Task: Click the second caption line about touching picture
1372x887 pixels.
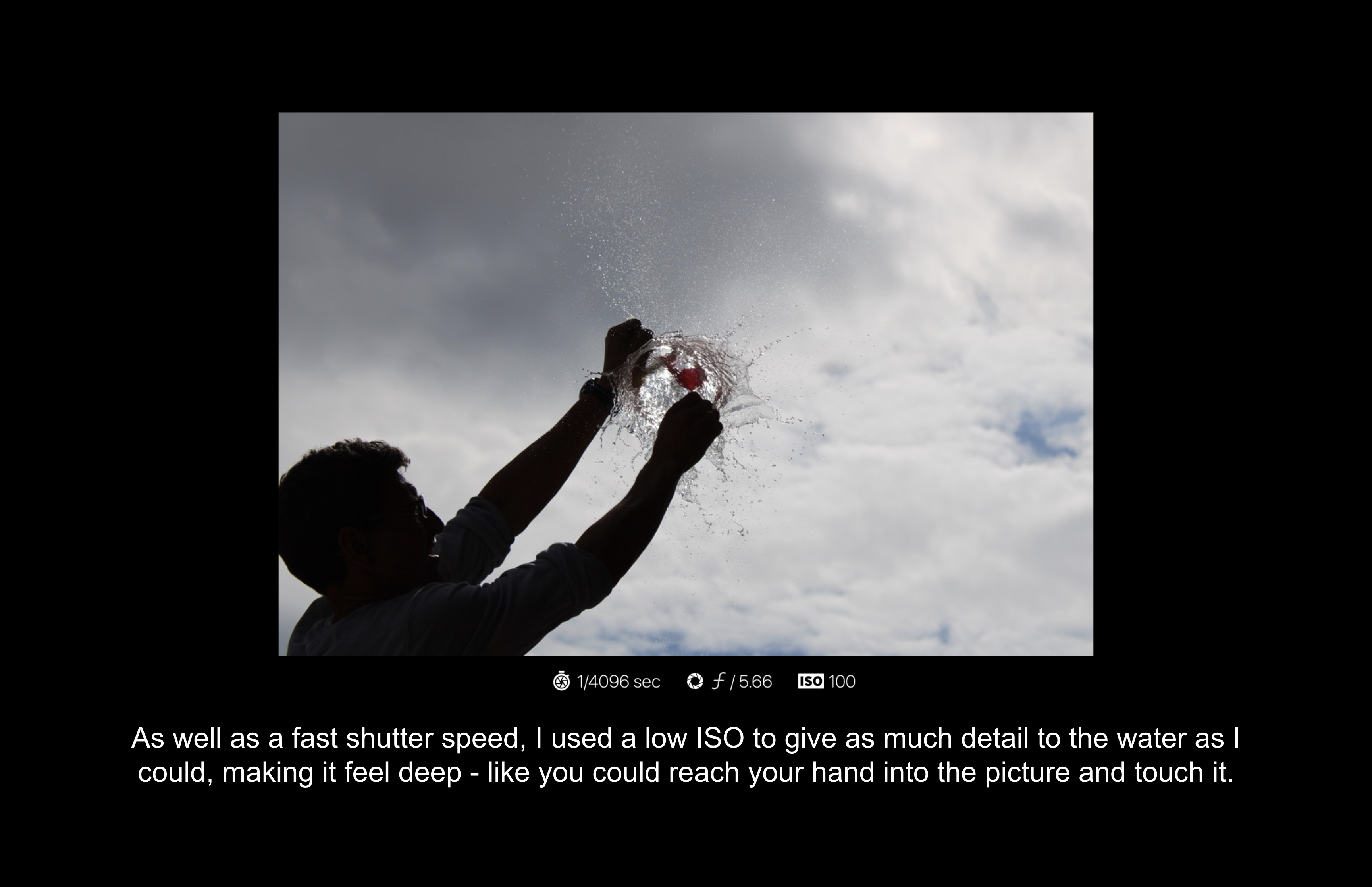Action: [x=685, y=773]
